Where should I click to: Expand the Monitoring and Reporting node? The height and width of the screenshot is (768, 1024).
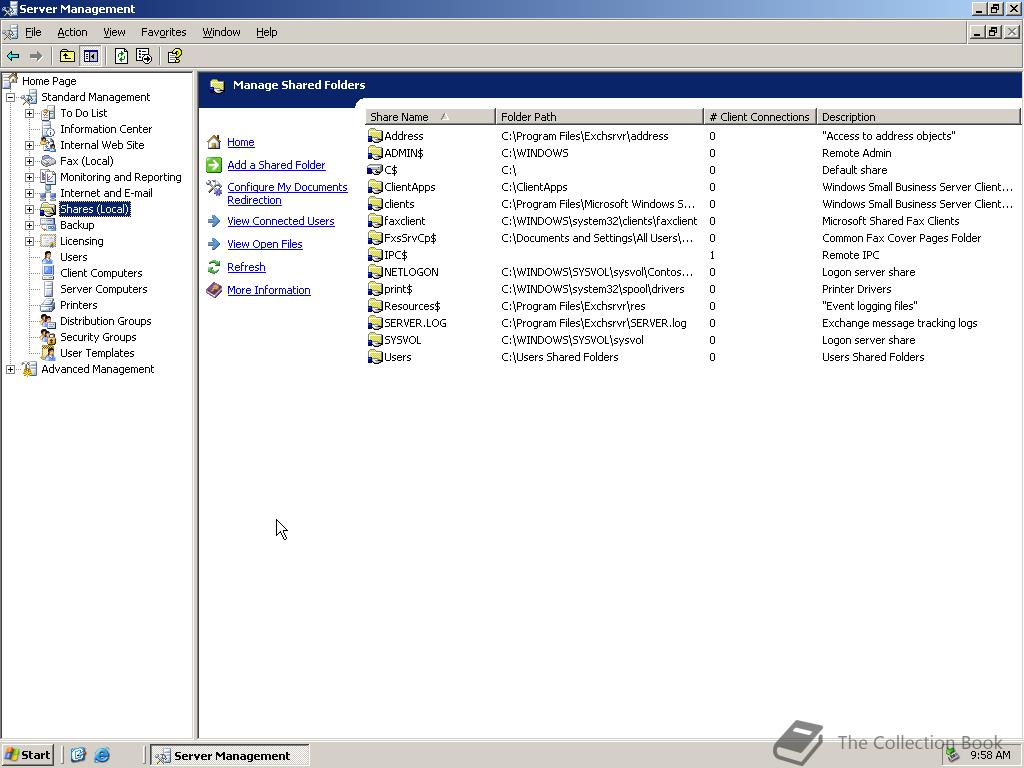pyautogui.click(x=29, y=177)
